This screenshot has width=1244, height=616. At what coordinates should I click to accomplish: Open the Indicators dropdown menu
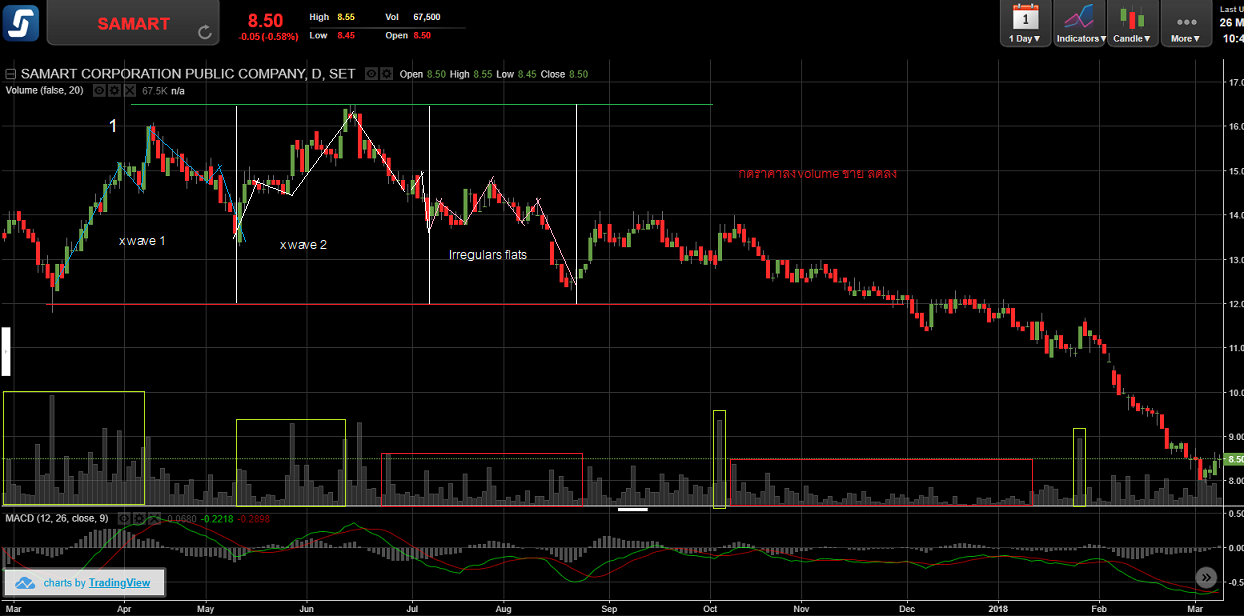[x=1079, y=24]
